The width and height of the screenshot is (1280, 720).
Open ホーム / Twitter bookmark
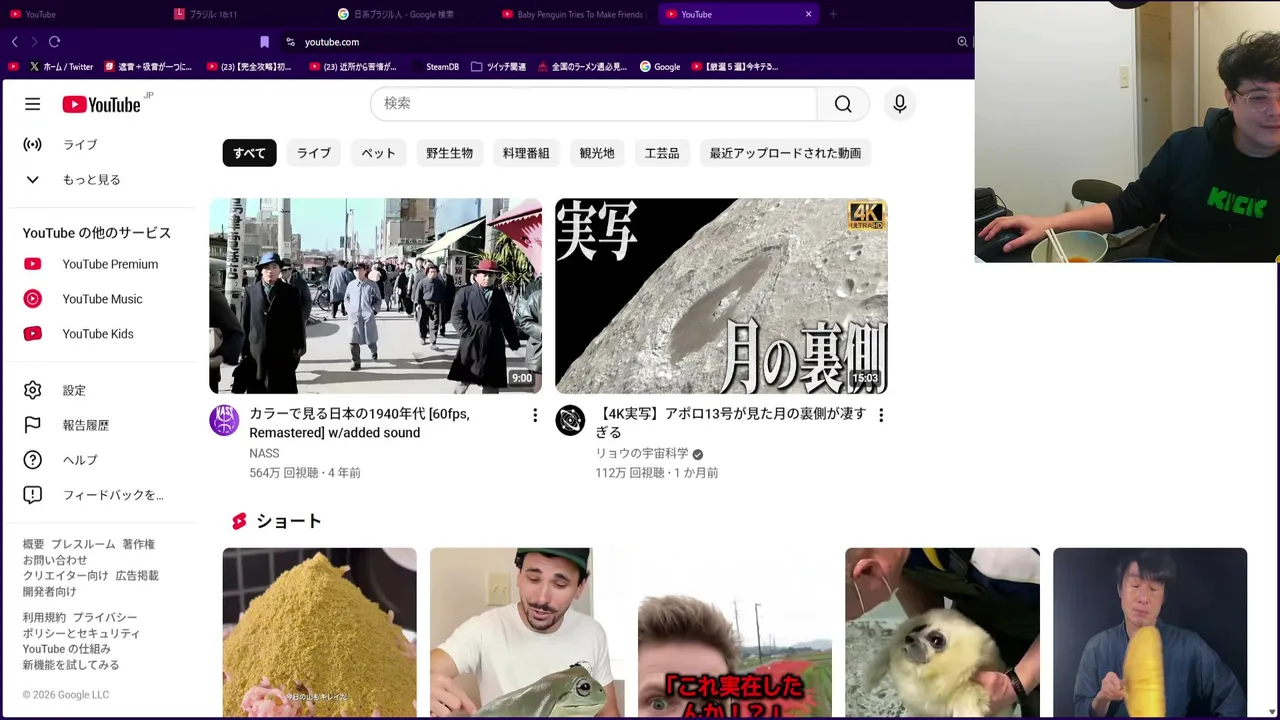pyautogui.click(x=61, y=67)
